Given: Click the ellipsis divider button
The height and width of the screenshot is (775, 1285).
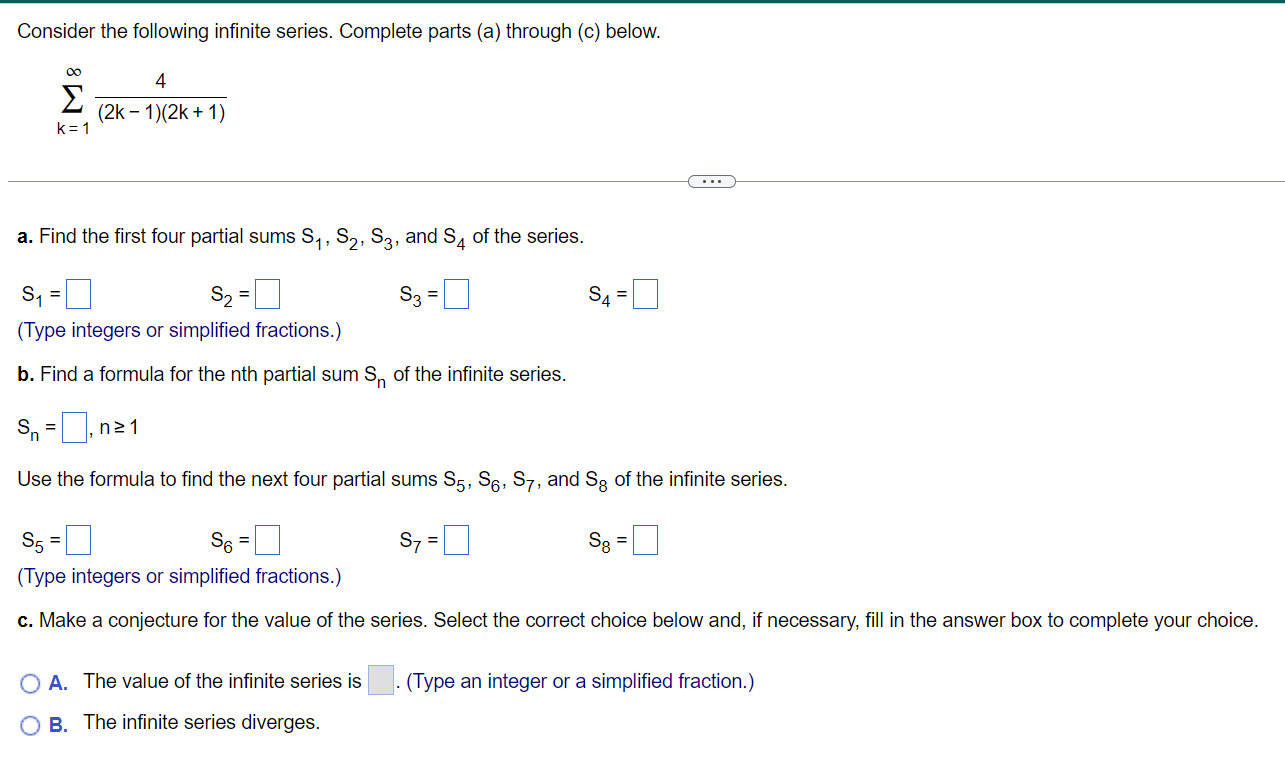Looking at the screenshot, I should [x=711, y=181].
